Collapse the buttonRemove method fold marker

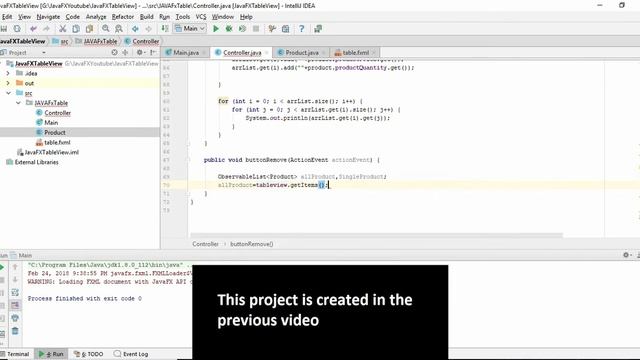[x=189, y=160]
